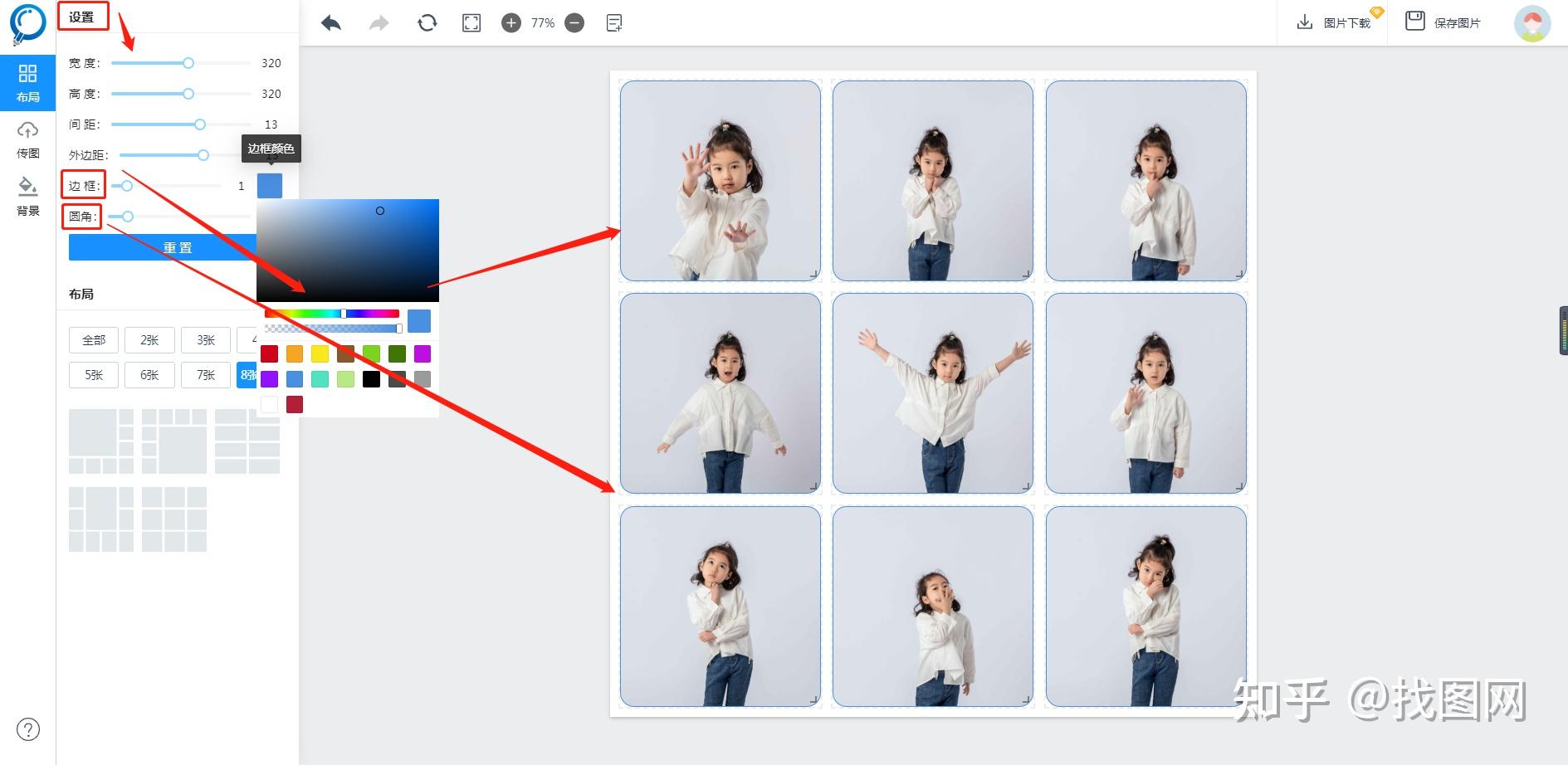Pick the white preset color
This screenshot has height=765, width=1568.
(x=270, y=405)
